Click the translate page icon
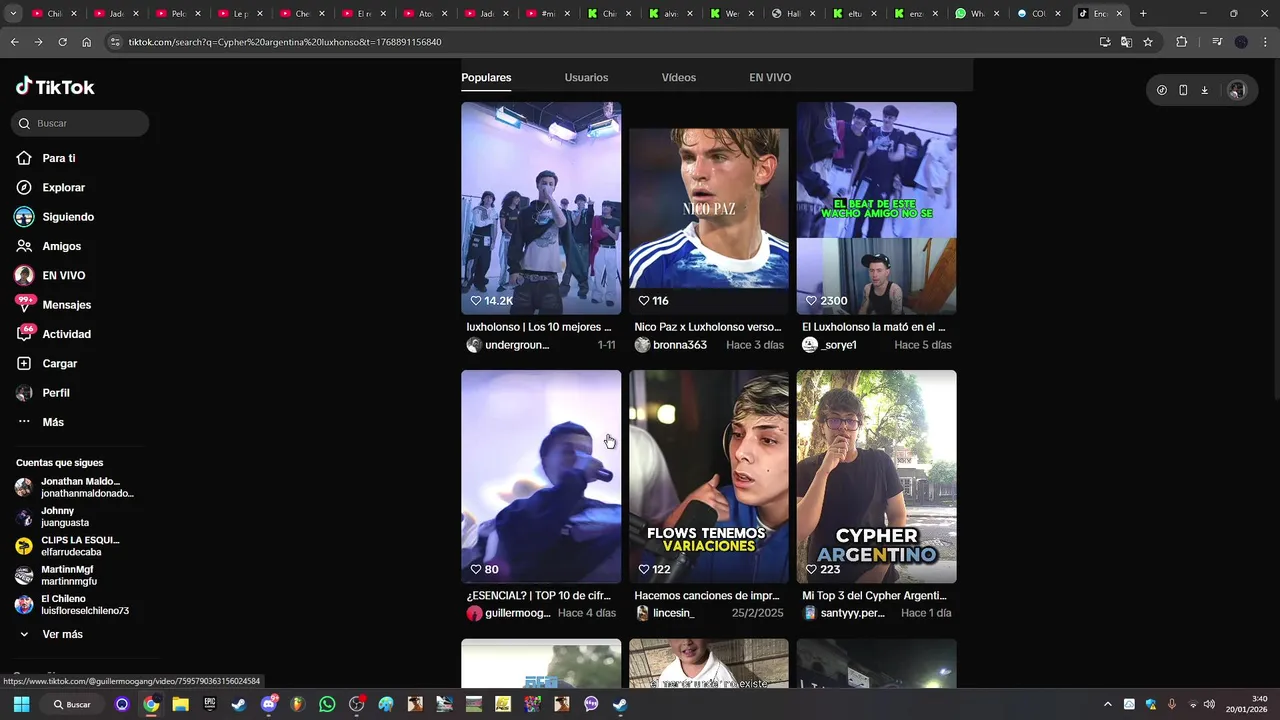Image resolution: width=1280 pixels, height=720 pixels. (x=1126, y=42)
